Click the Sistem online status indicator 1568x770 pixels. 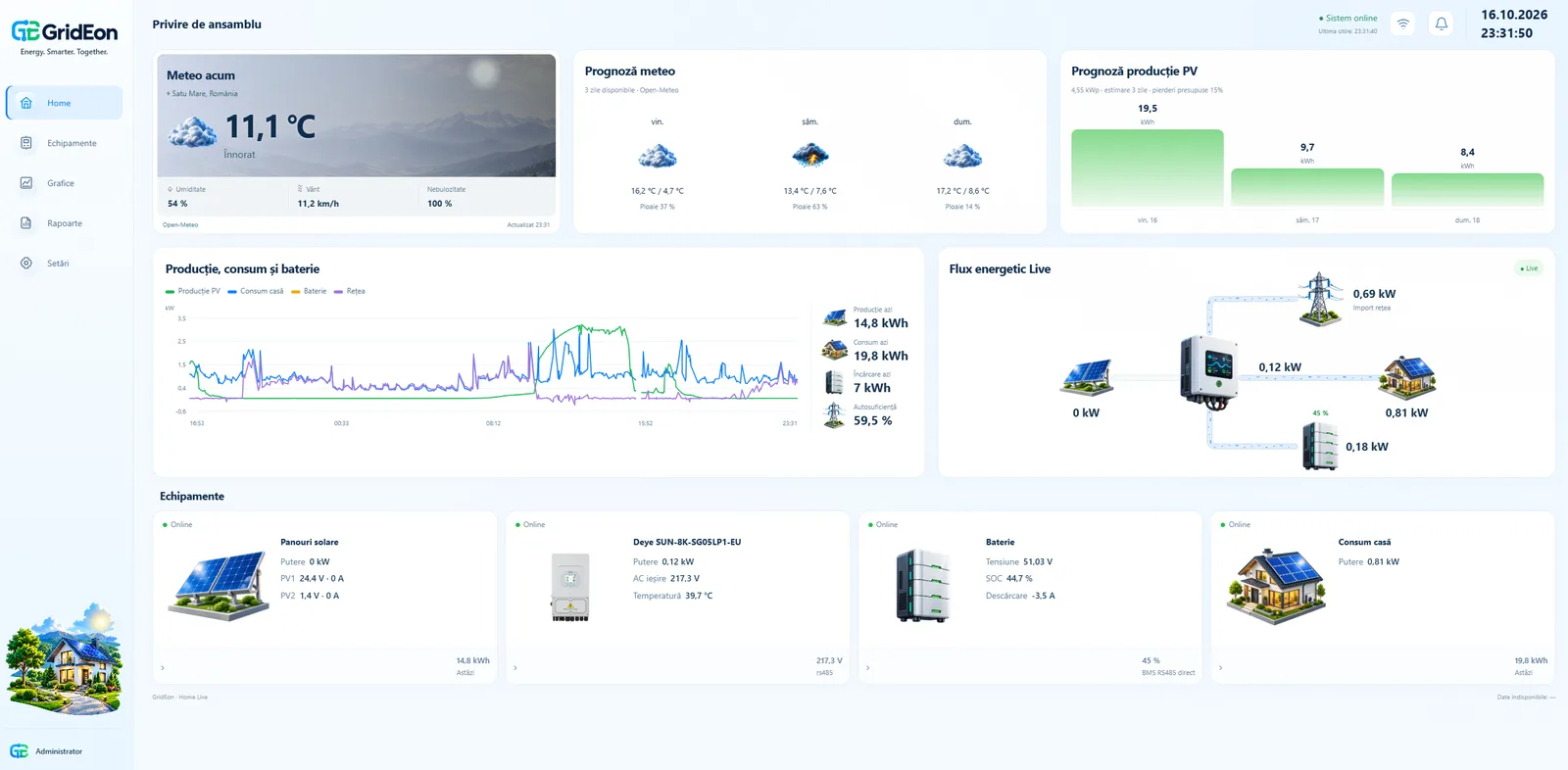1347,19
